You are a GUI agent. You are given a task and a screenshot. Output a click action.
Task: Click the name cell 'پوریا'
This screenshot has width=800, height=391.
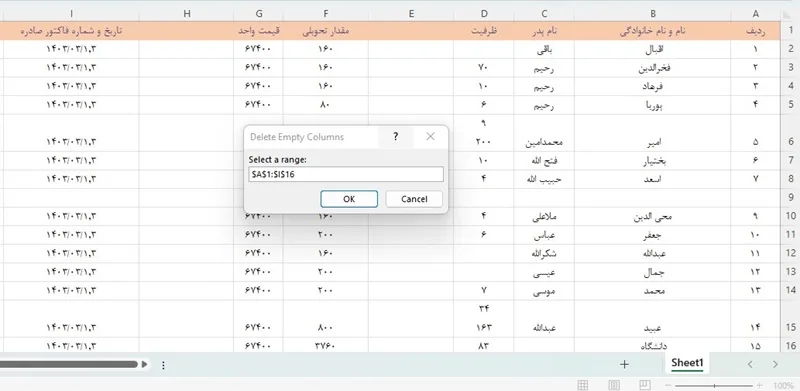[x=653, y=105]
